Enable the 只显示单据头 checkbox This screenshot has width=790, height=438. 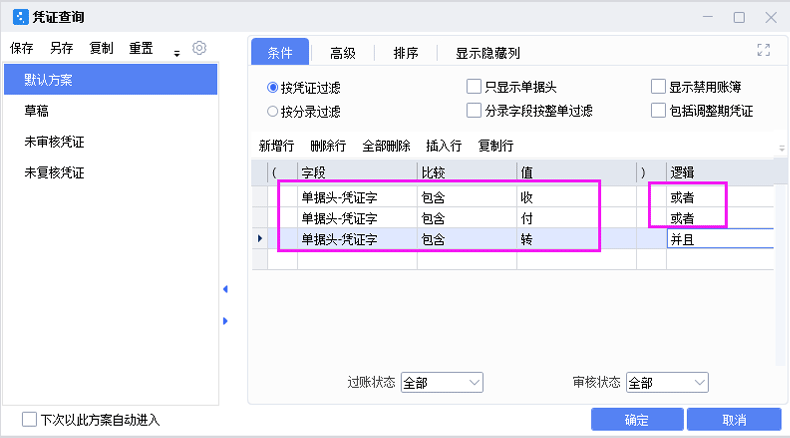[474, 87]
